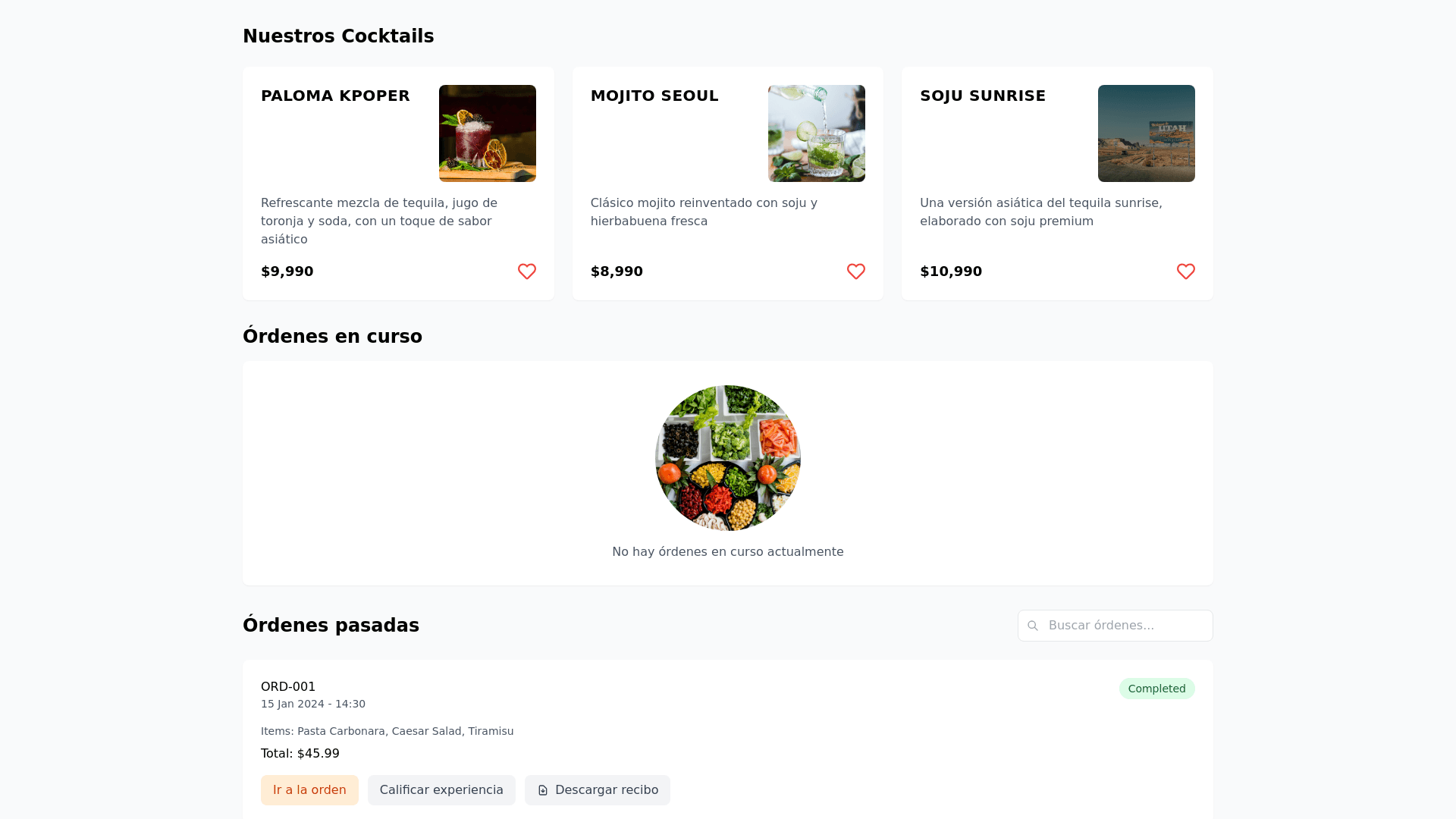Click the Mojito Seoul drink image
This screenshot has height=819, width=1456.
816,133
